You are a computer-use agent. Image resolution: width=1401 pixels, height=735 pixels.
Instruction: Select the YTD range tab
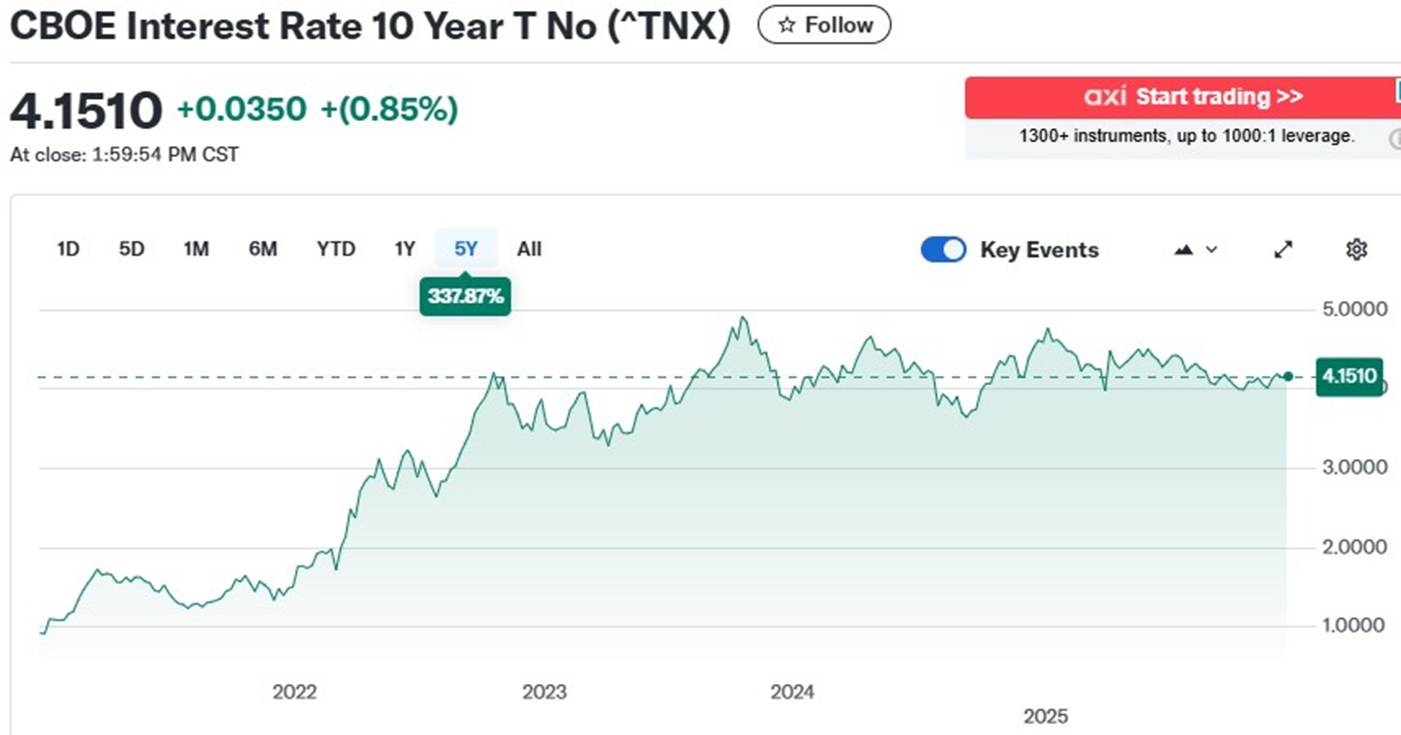(x=336, y=249)
